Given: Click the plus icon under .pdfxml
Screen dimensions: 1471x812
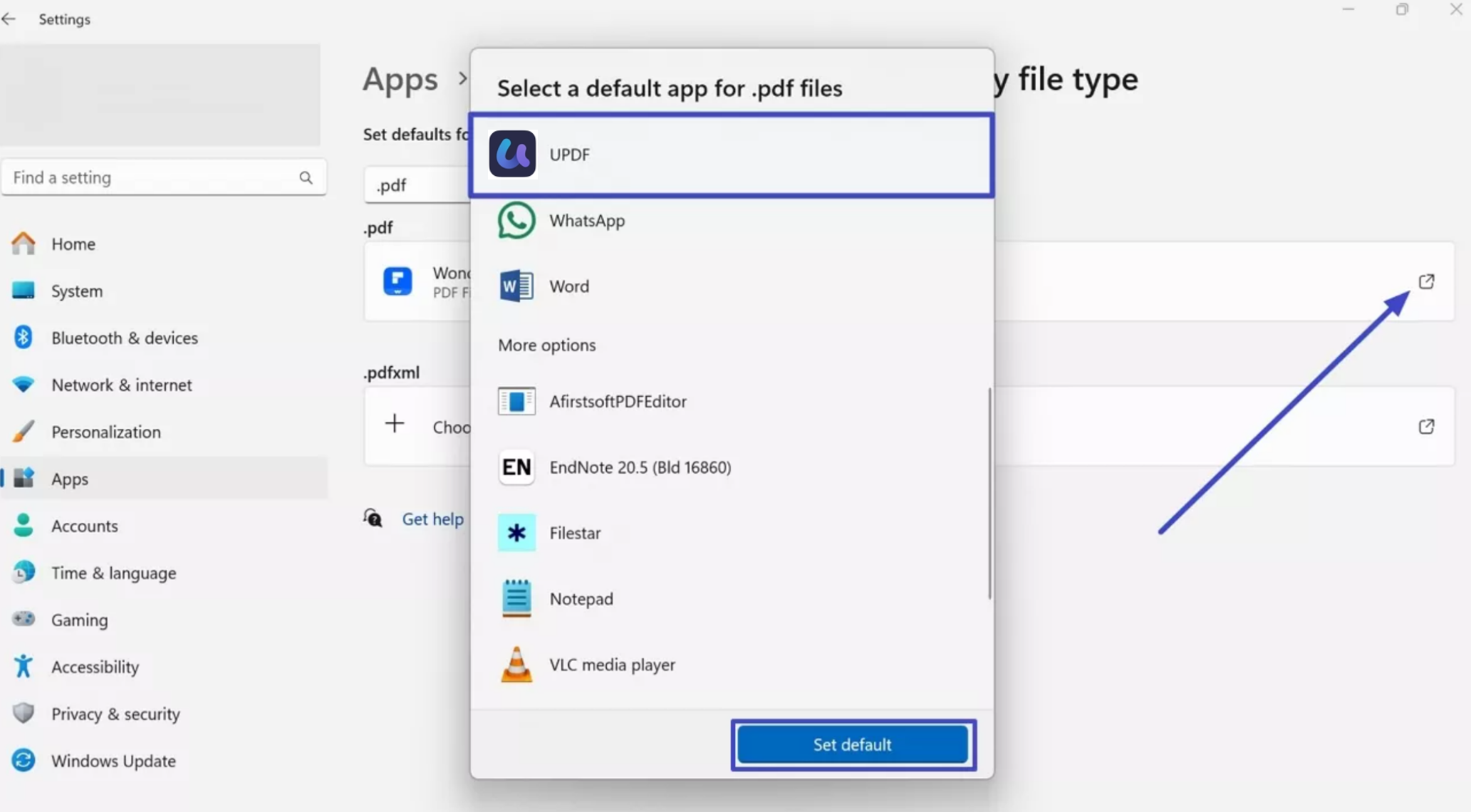Looking at the screenshot, I should tap(395, 424).
